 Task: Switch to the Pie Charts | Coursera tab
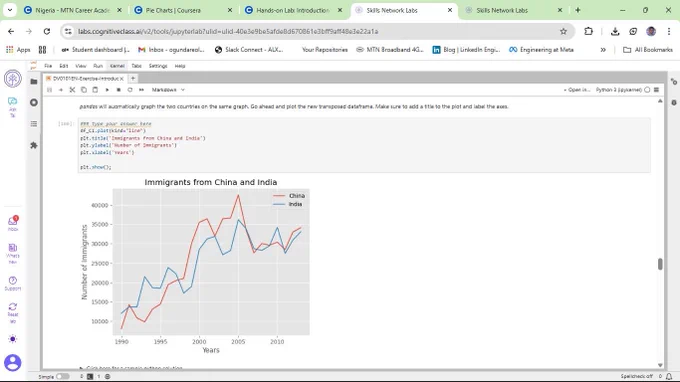(x=183, y=10)
